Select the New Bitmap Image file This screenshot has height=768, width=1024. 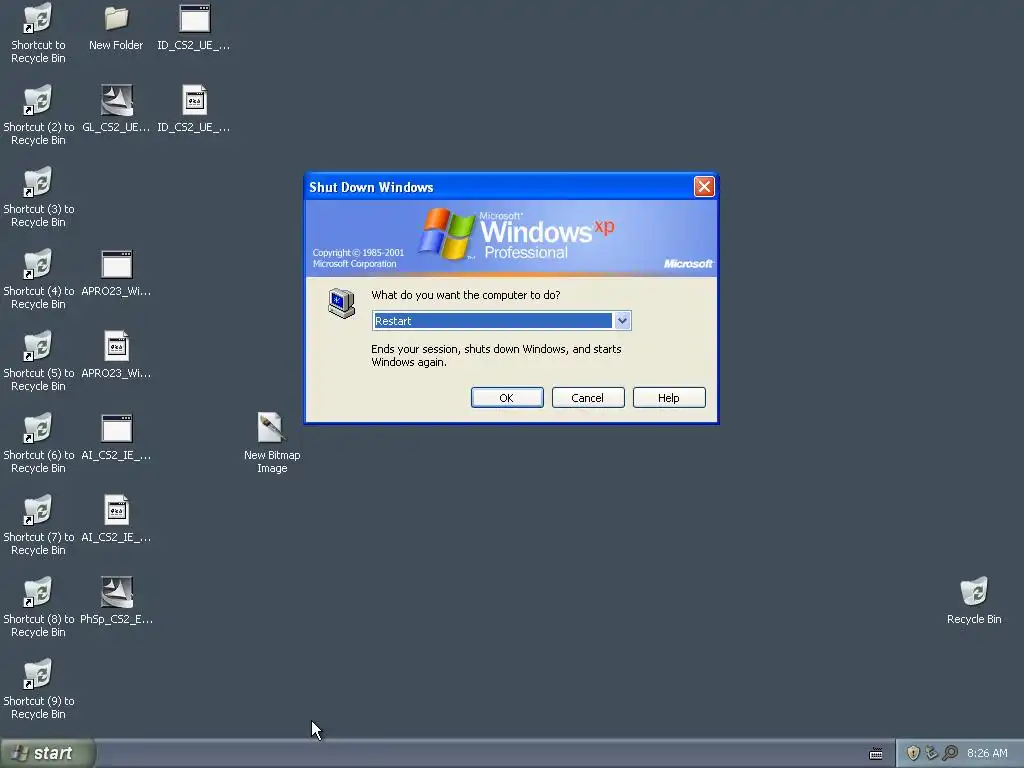(x=272, y=443)
